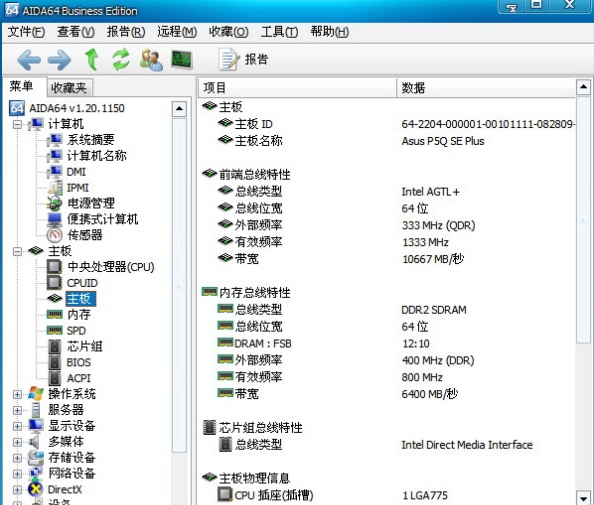Open the 传感器 sensor item
594x505 pixels.
pyautogui.click(x=84, y=235)
